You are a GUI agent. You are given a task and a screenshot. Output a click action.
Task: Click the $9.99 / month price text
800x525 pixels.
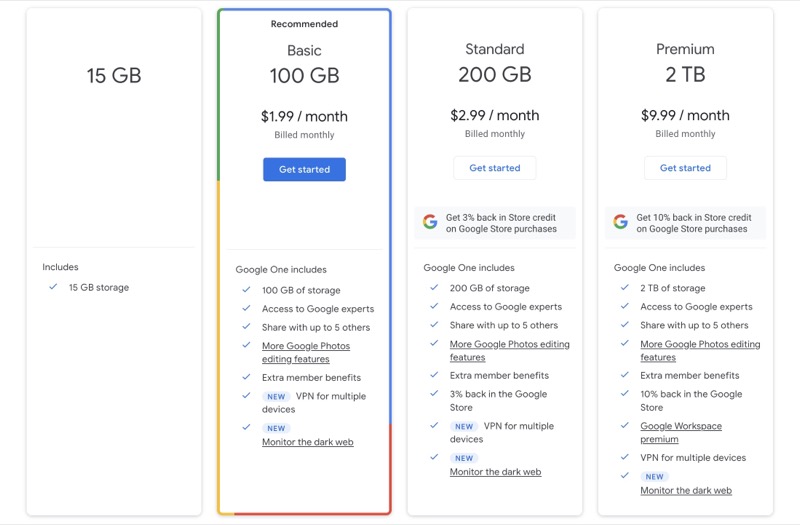tap(685, 115)
